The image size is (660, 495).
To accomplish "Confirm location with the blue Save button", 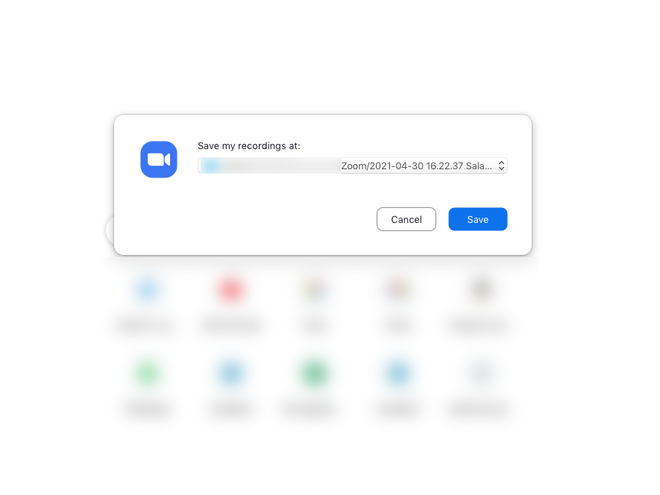I will 478,219.
